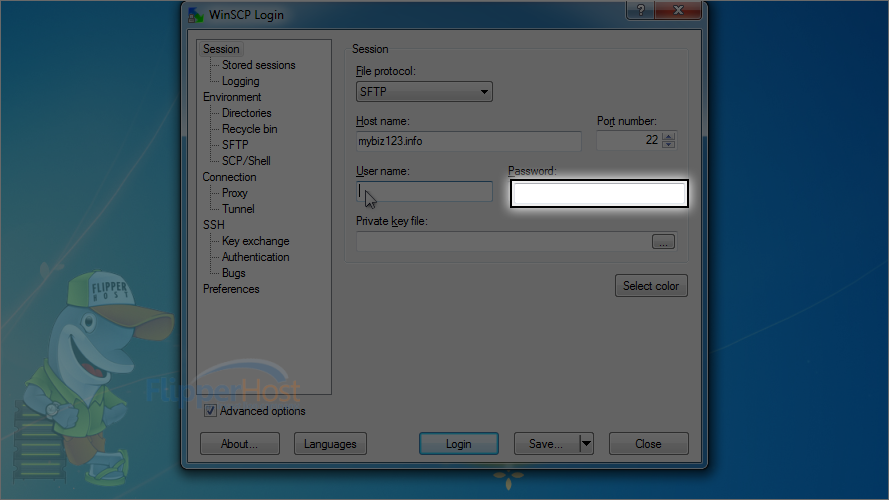
Task: Open the Key exchange settings page
Action: pyautogui.click(x=256, y=241)
